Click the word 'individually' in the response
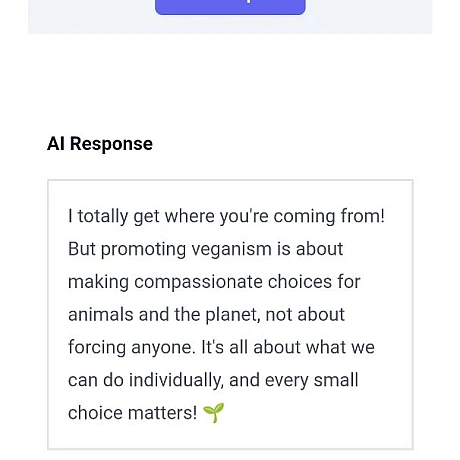Image resolution: width=460 pixels, height=460 pixels. point(176,380)
